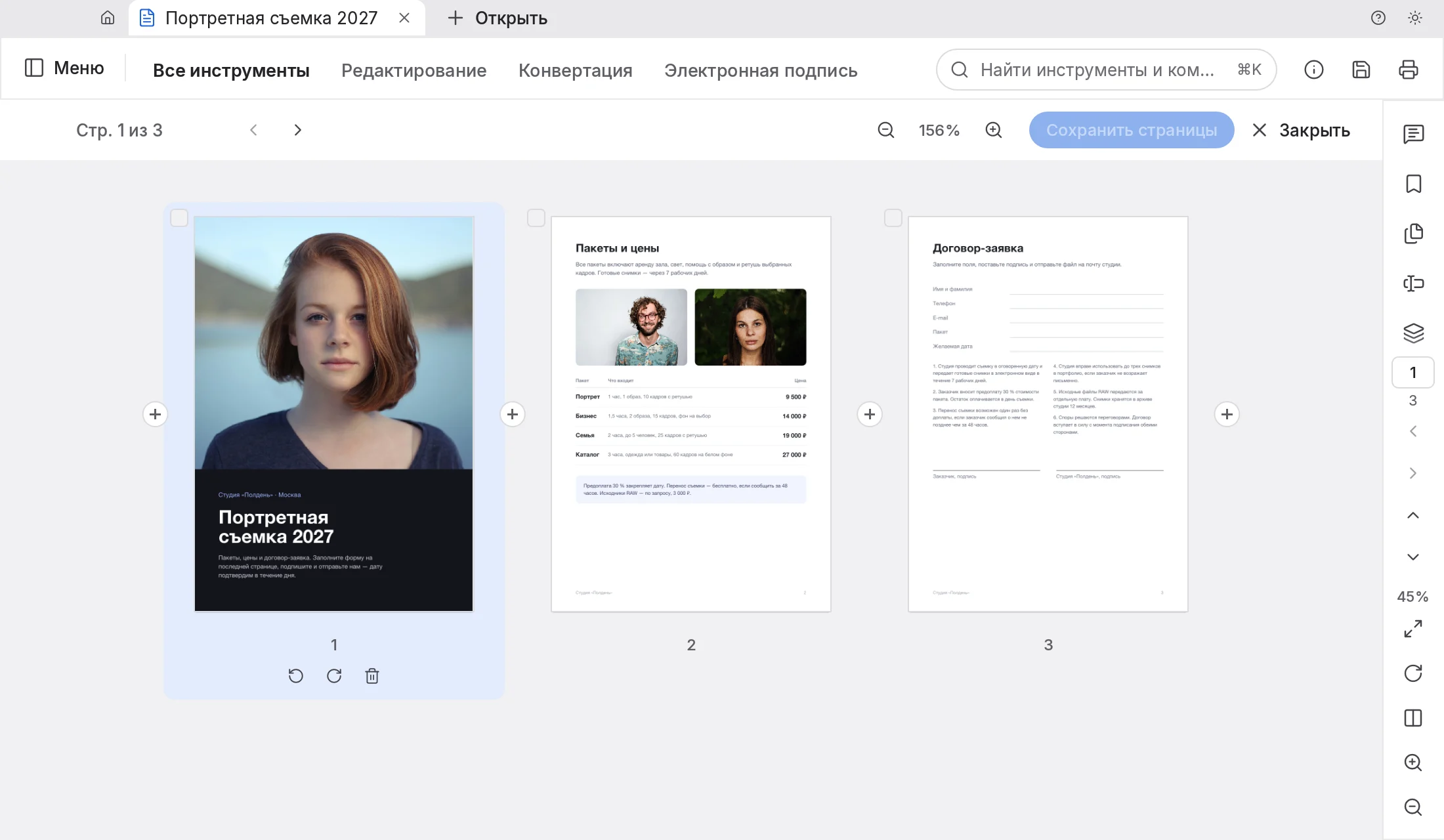
Task: Open page 2 Пакеты и цены thumbnail
Action: (691, 414)
